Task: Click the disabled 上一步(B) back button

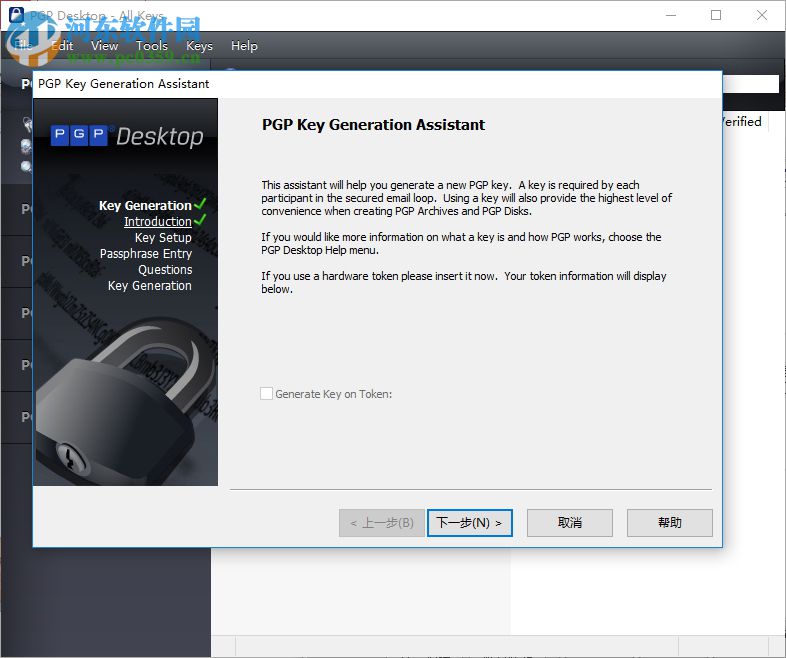Action: click(x=382, y=523)
